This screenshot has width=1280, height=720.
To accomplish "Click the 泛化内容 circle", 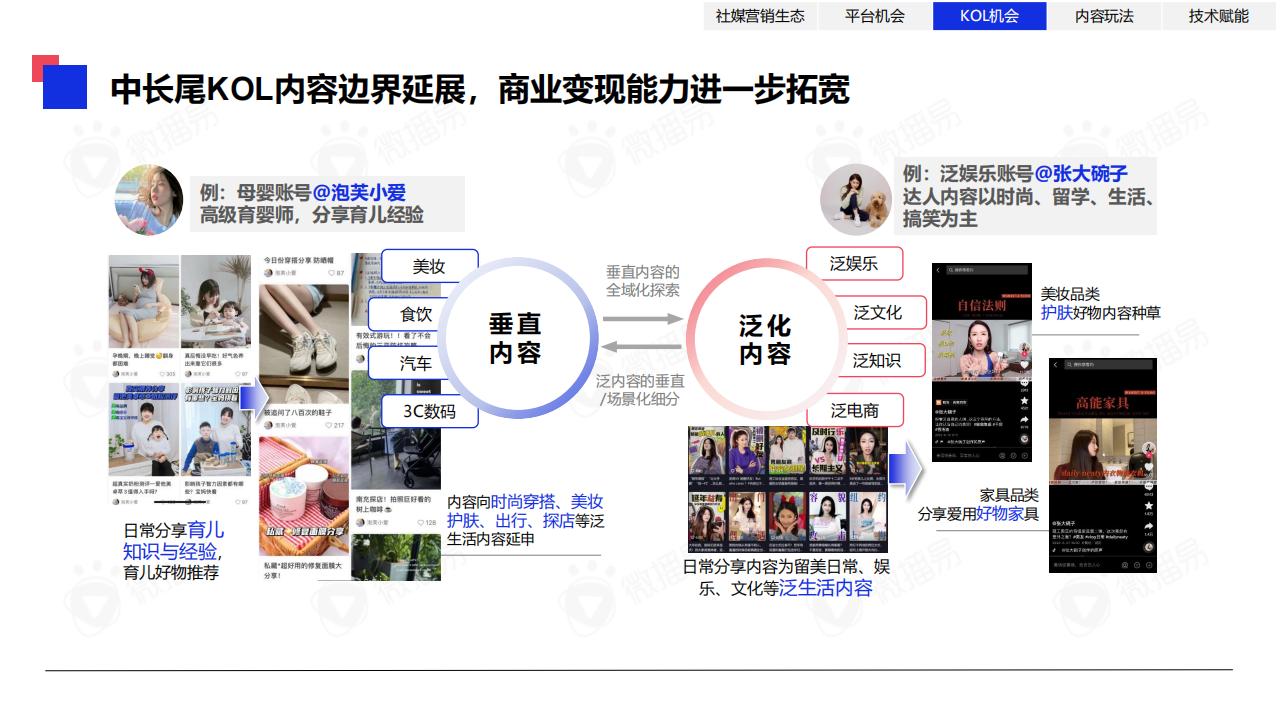I will tap(765, 340).
